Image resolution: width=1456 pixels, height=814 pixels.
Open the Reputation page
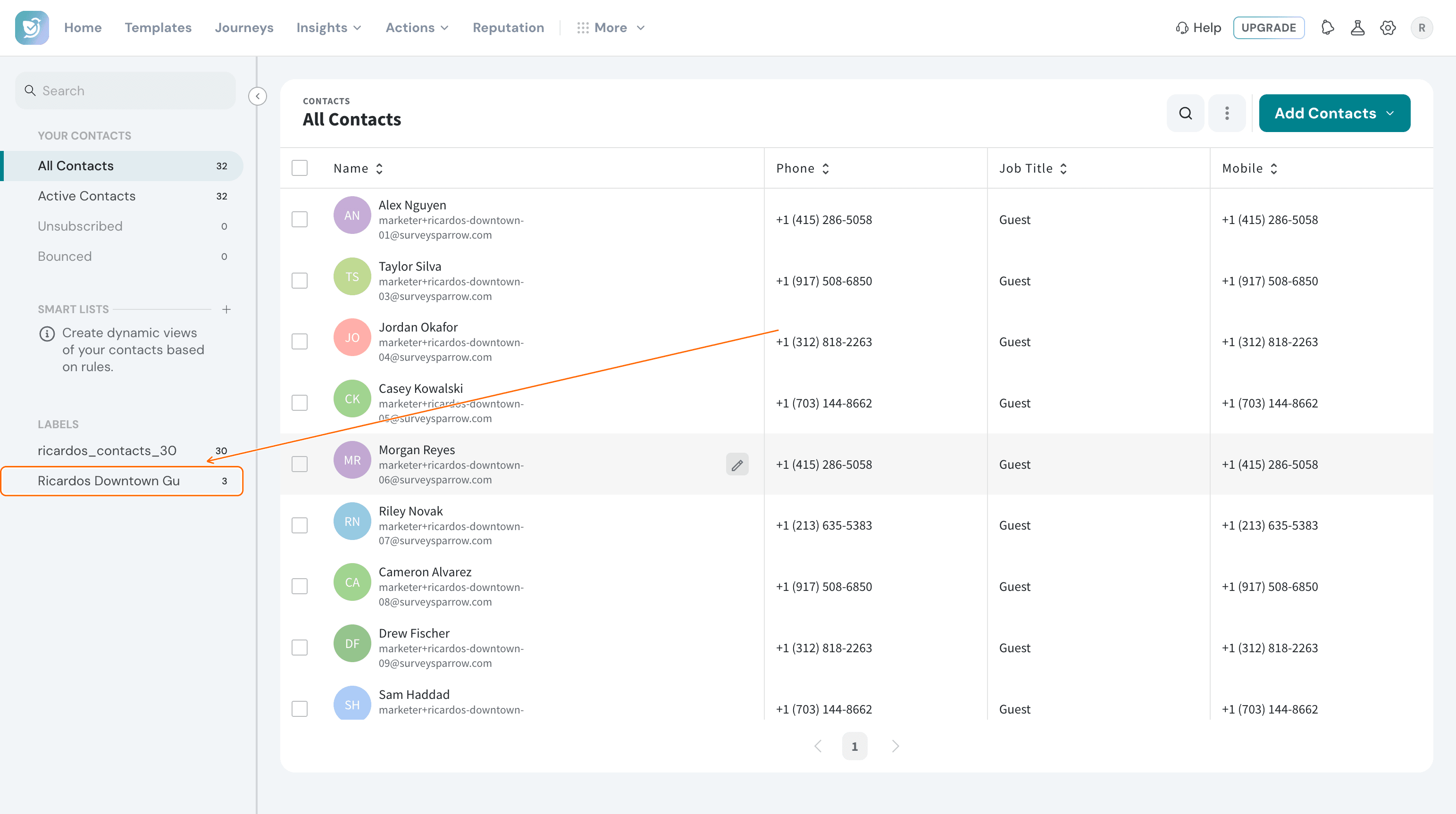[508, 28]
